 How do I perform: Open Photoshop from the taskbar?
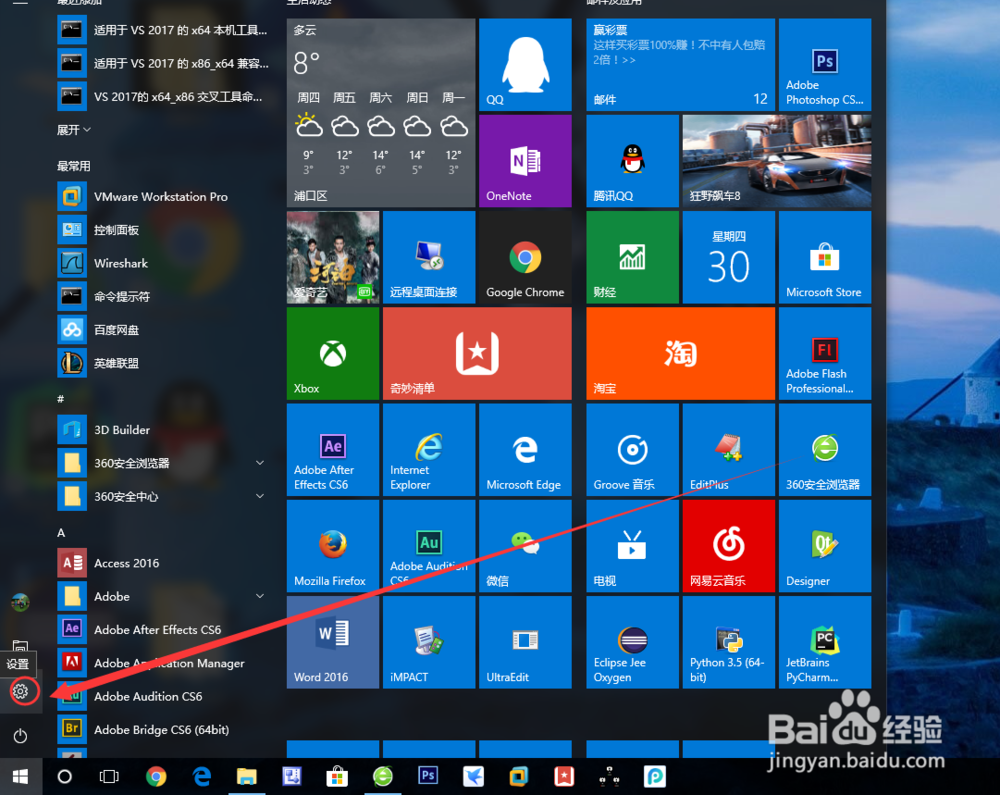[x=428, y=775]
